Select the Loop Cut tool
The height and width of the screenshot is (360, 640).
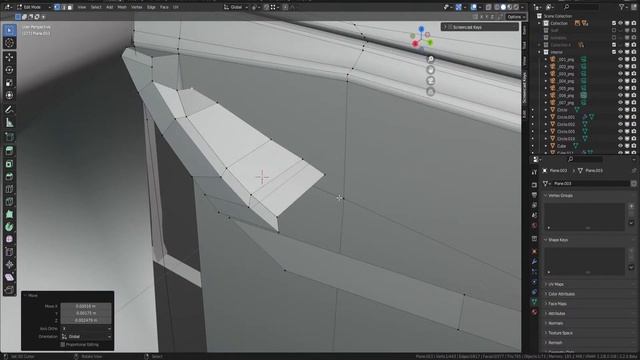[x=9, y=189]
